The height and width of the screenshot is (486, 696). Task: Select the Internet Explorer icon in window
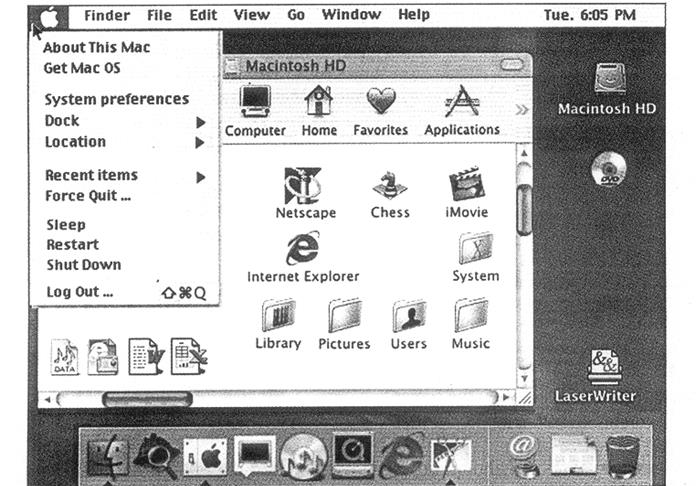click(303, 247)
